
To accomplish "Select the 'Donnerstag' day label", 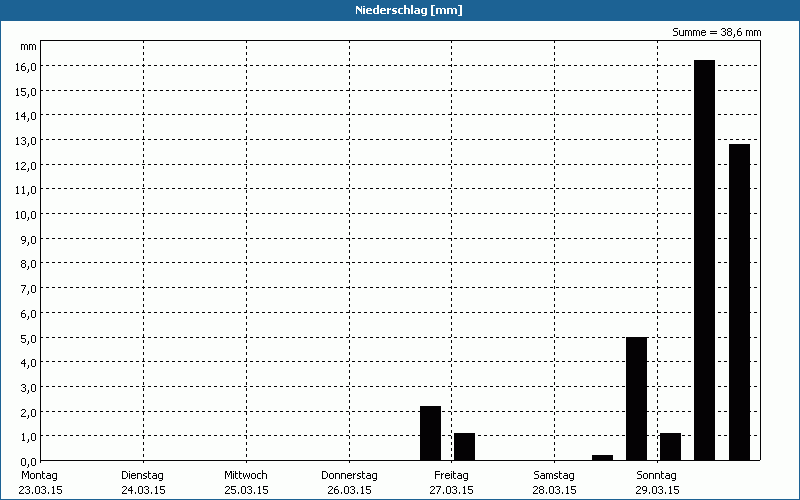I will pos(349,476).
